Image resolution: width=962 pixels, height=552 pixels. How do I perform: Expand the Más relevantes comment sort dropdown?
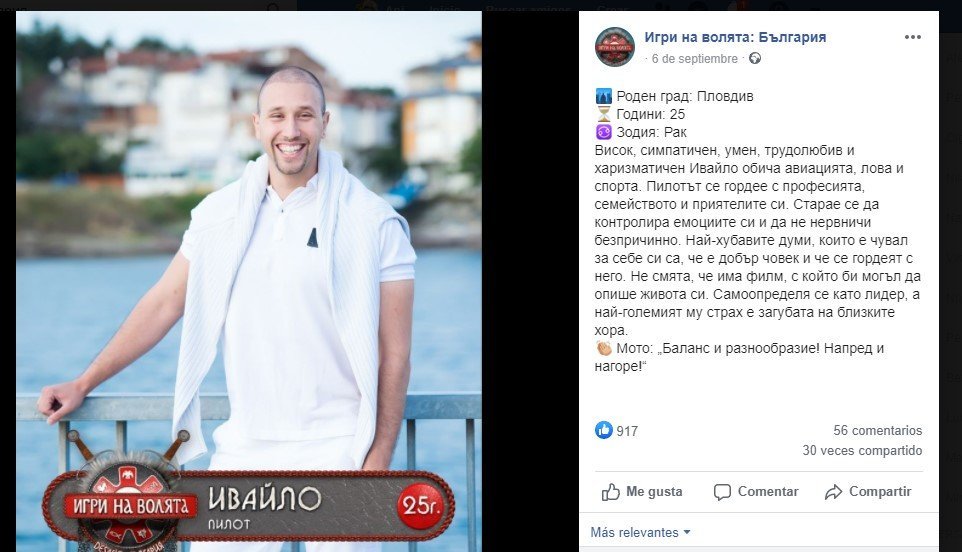[x=641, y=532]
